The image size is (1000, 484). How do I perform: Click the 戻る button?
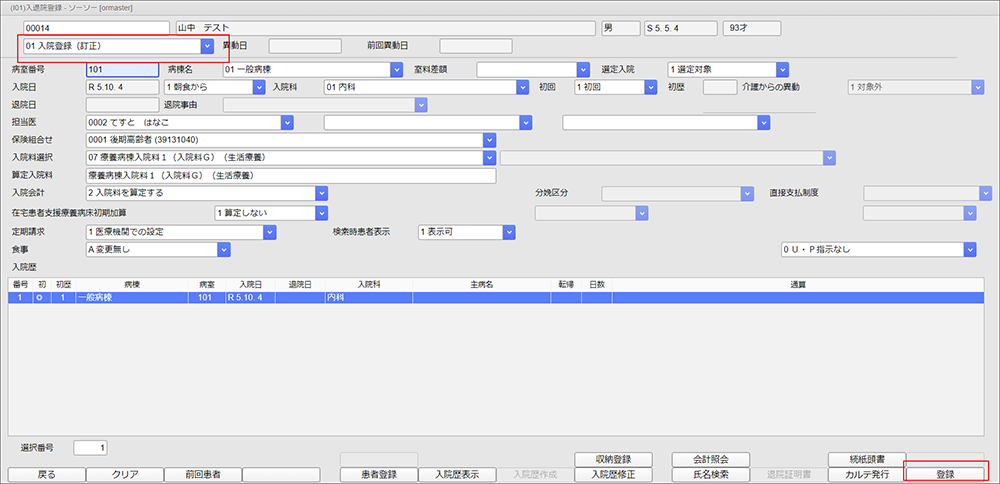(45, 474)
